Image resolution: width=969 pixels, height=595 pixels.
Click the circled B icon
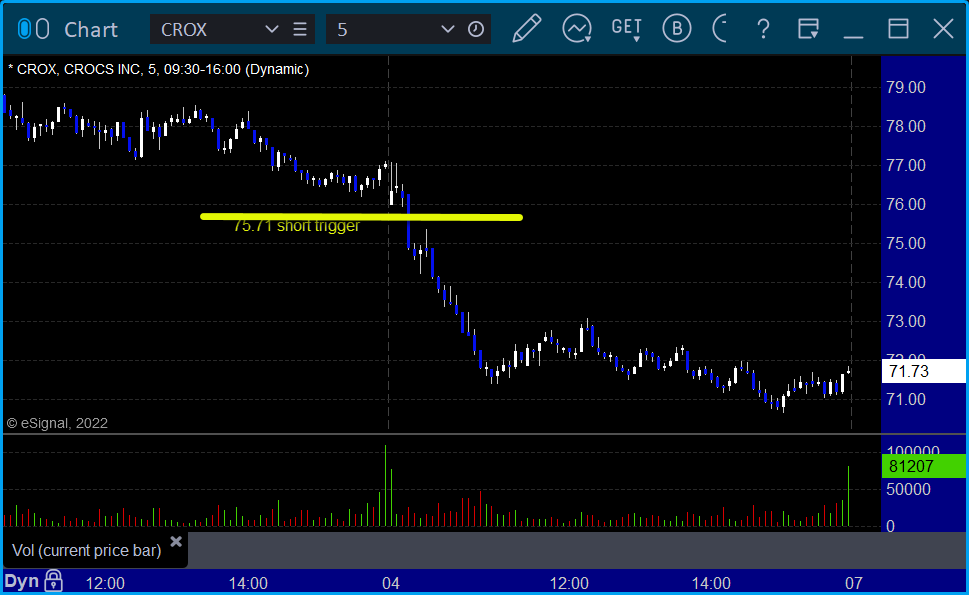(677, 28)
